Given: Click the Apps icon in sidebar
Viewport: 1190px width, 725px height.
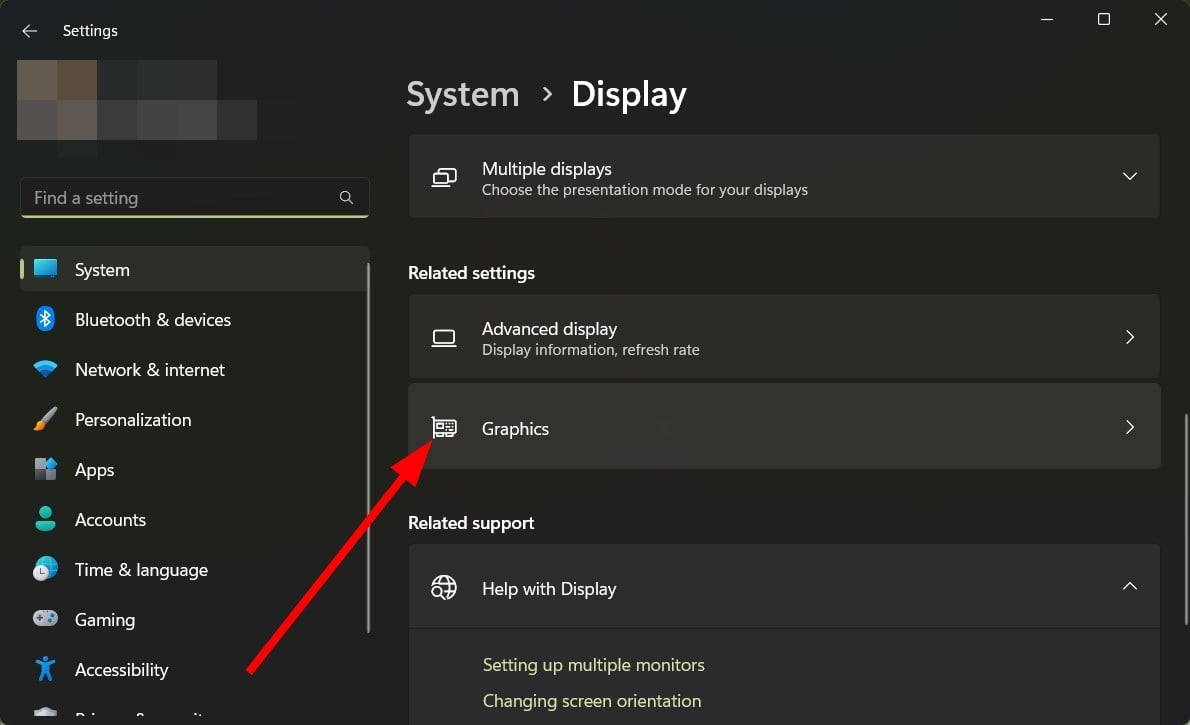Looking at the screenshot, I should pos(45,470).
